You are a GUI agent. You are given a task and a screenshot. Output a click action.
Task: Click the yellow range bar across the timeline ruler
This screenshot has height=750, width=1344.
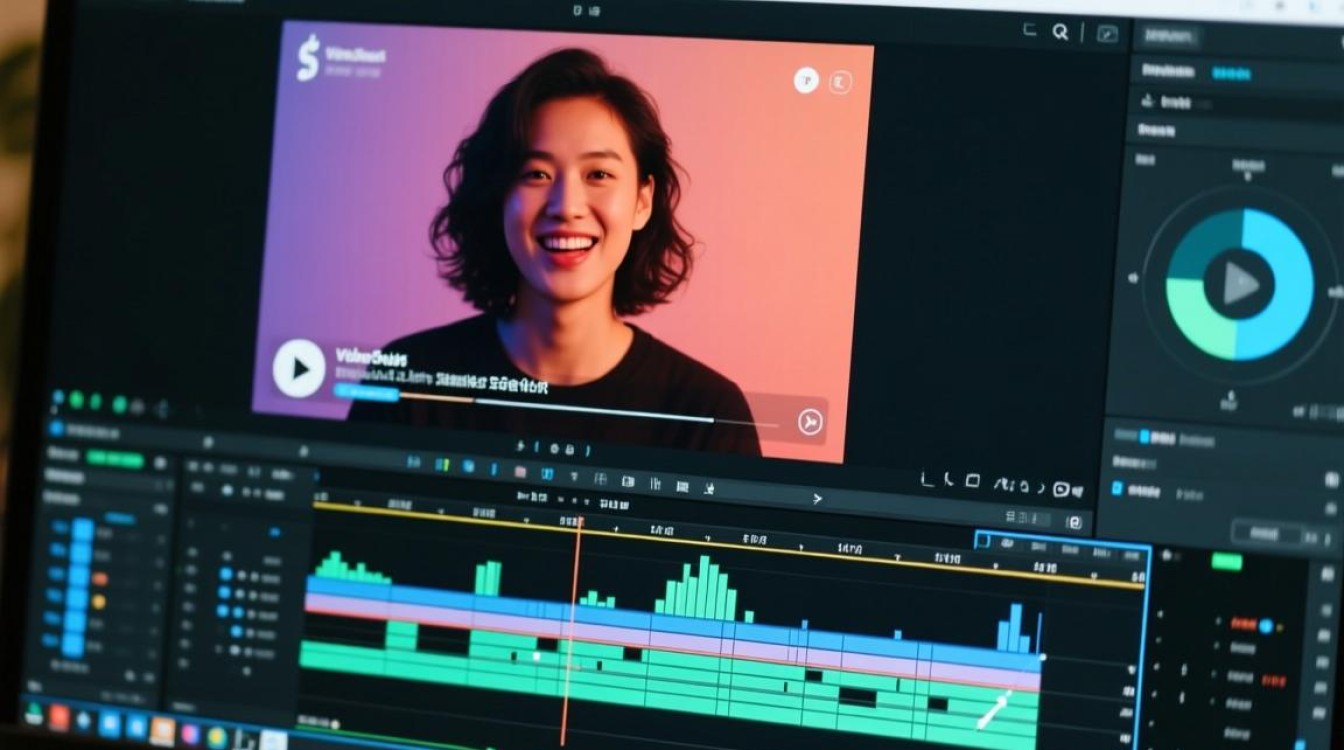[x=730, y=545]
